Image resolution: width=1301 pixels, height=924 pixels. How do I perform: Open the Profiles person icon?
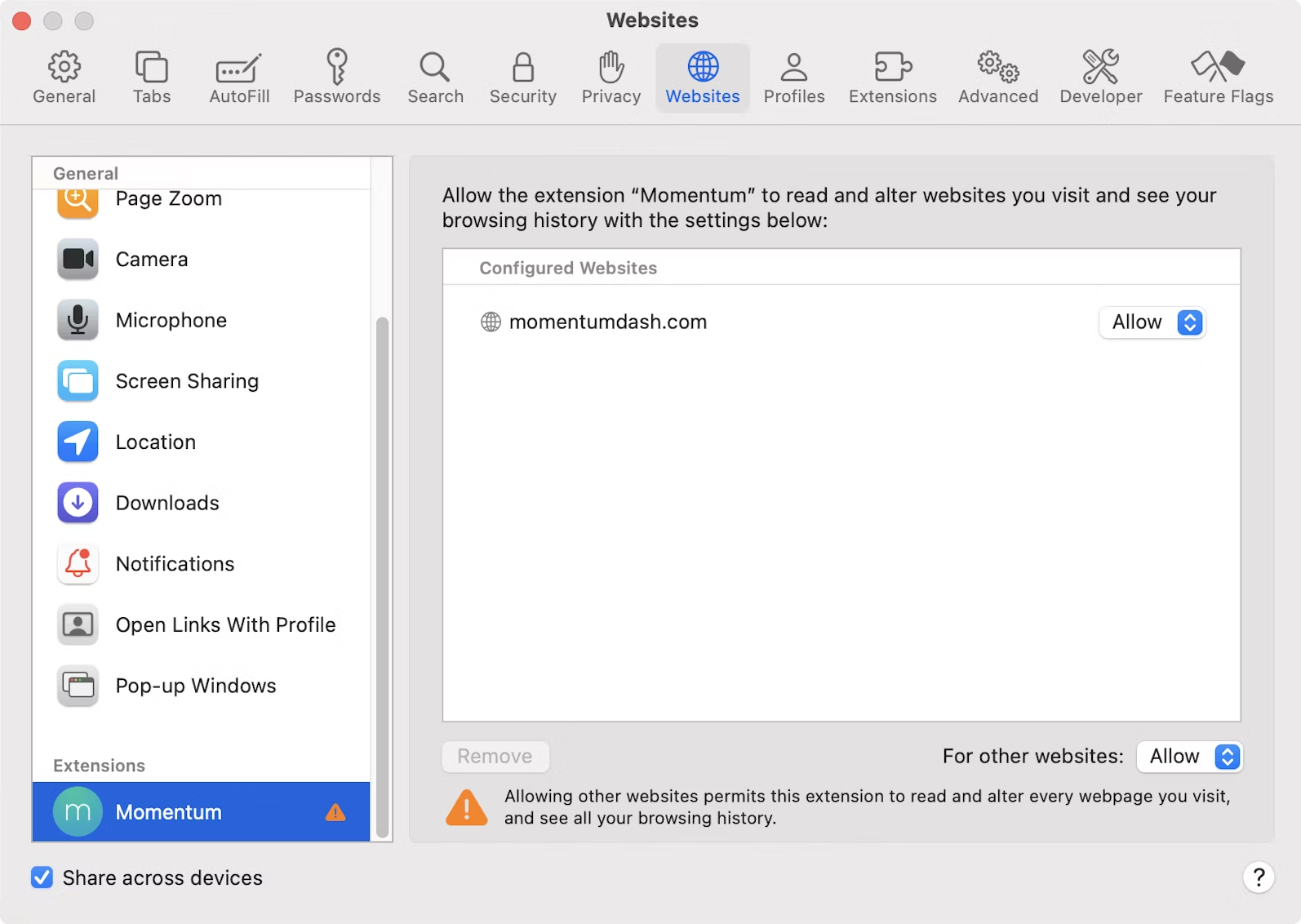click(x=794, y=67)
